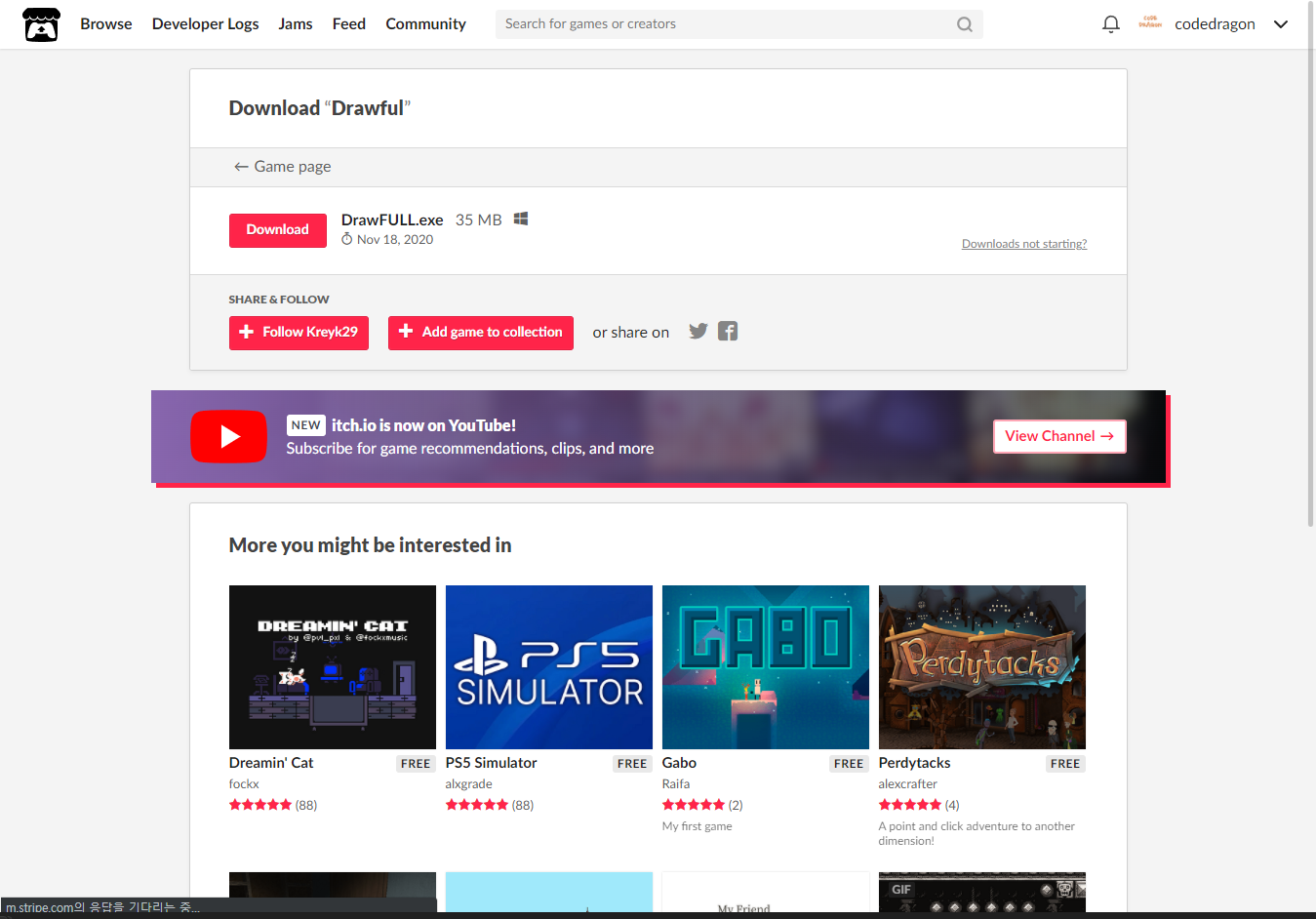Click the search magnifier icon
This screenshot has width=1316, height=919.
(x=964, y=24)
